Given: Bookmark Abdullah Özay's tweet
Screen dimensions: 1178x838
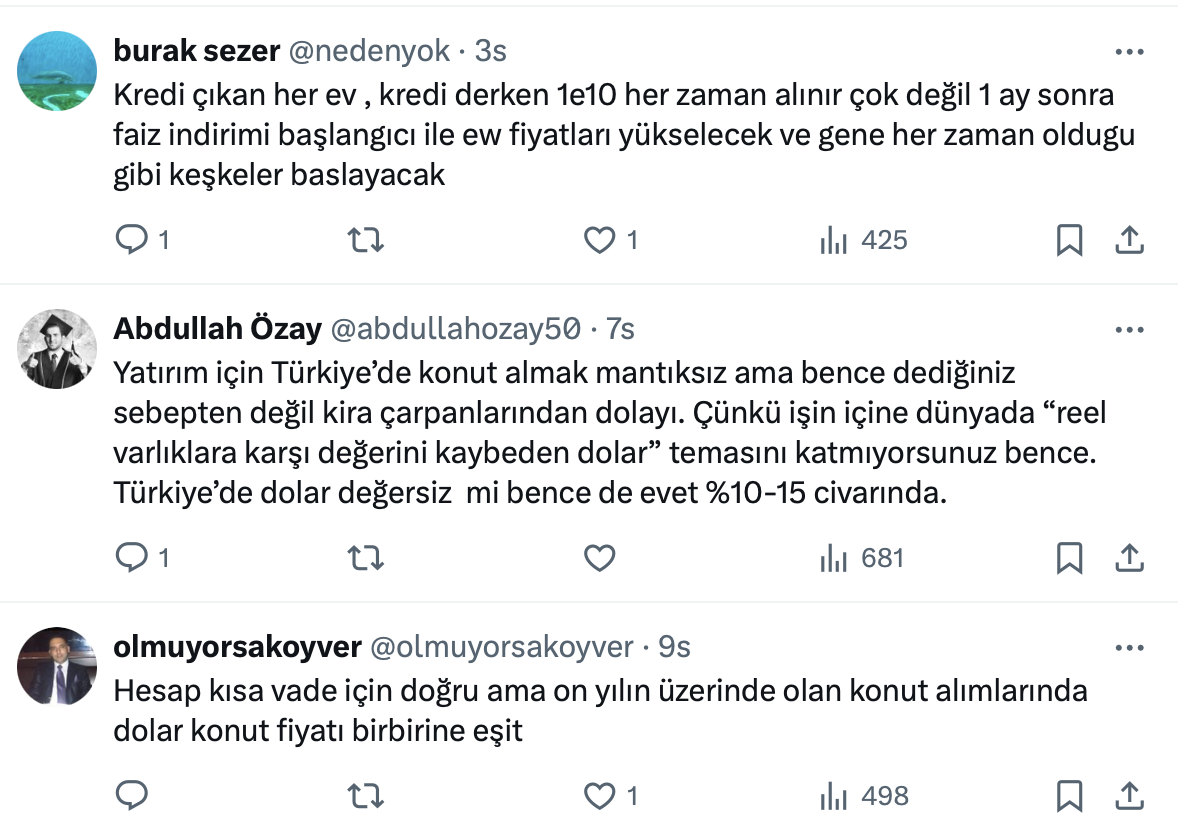Looking at the screenshot, I should pos(1069,558).
